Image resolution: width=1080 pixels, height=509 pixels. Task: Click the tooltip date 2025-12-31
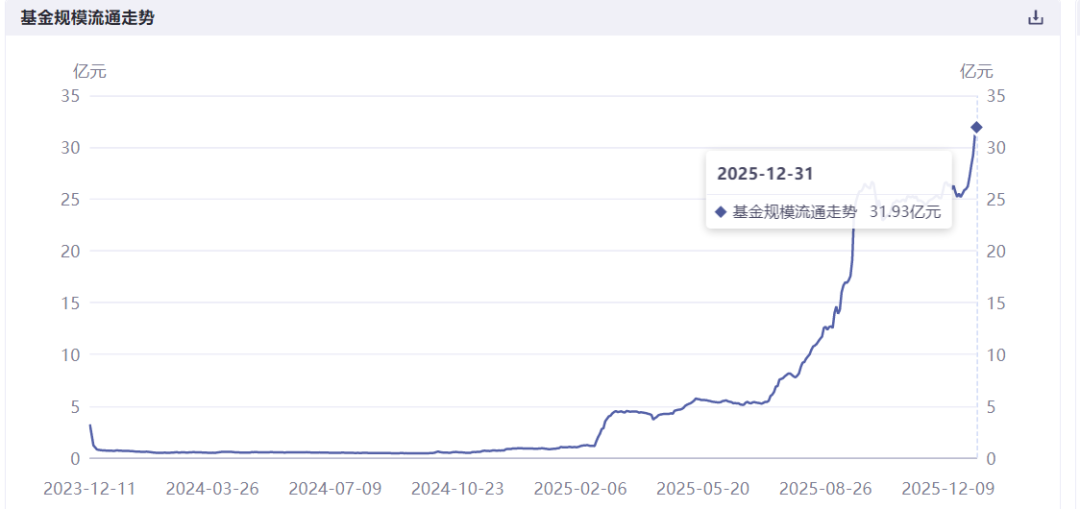click(765, 174)
